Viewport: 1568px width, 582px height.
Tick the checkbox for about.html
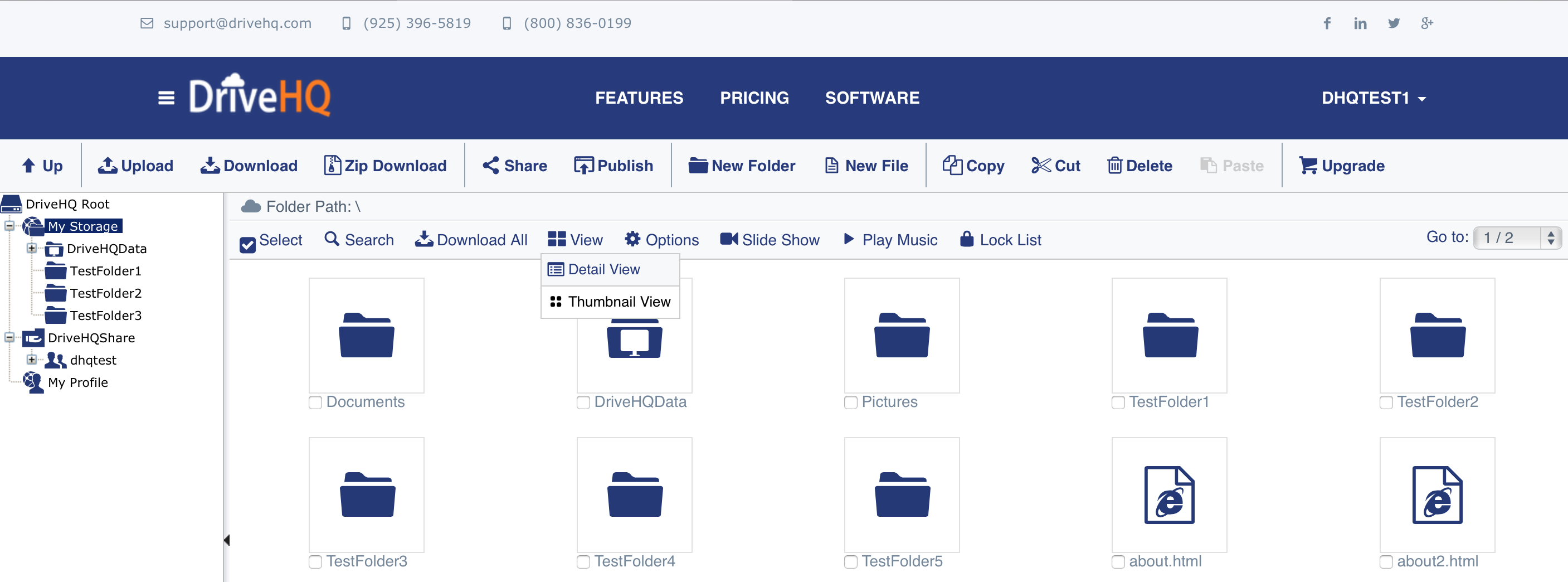1118,562
